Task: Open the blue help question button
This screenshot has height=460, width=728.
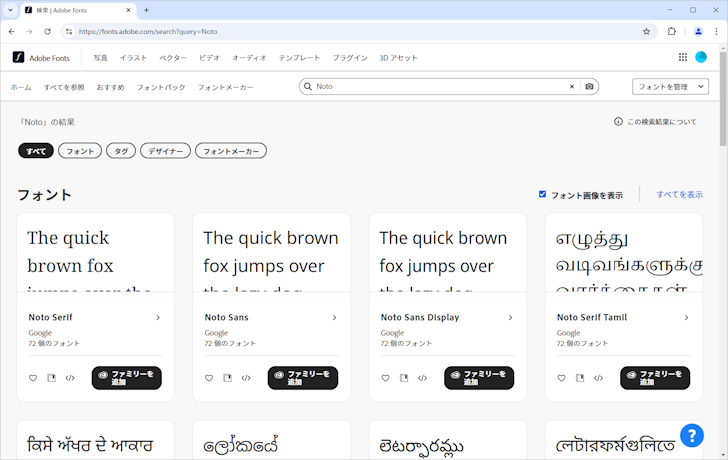Action: (x=692, y=435)
